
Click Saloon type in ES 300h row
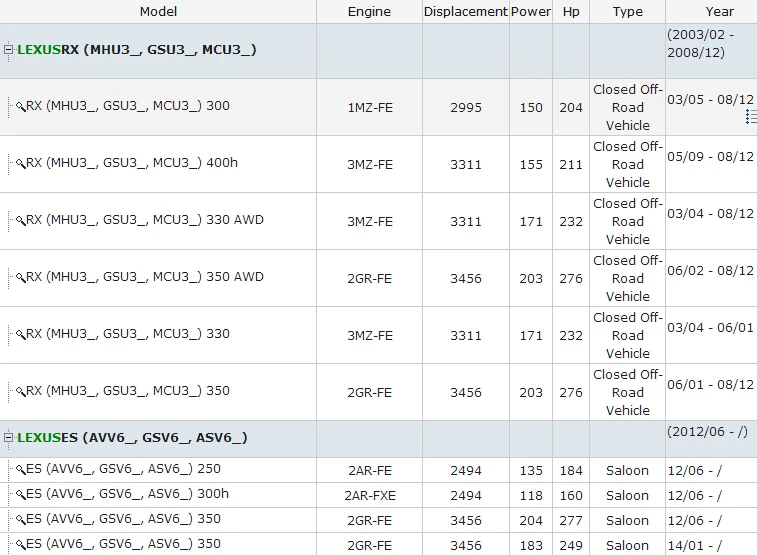[x=627, y=496]
